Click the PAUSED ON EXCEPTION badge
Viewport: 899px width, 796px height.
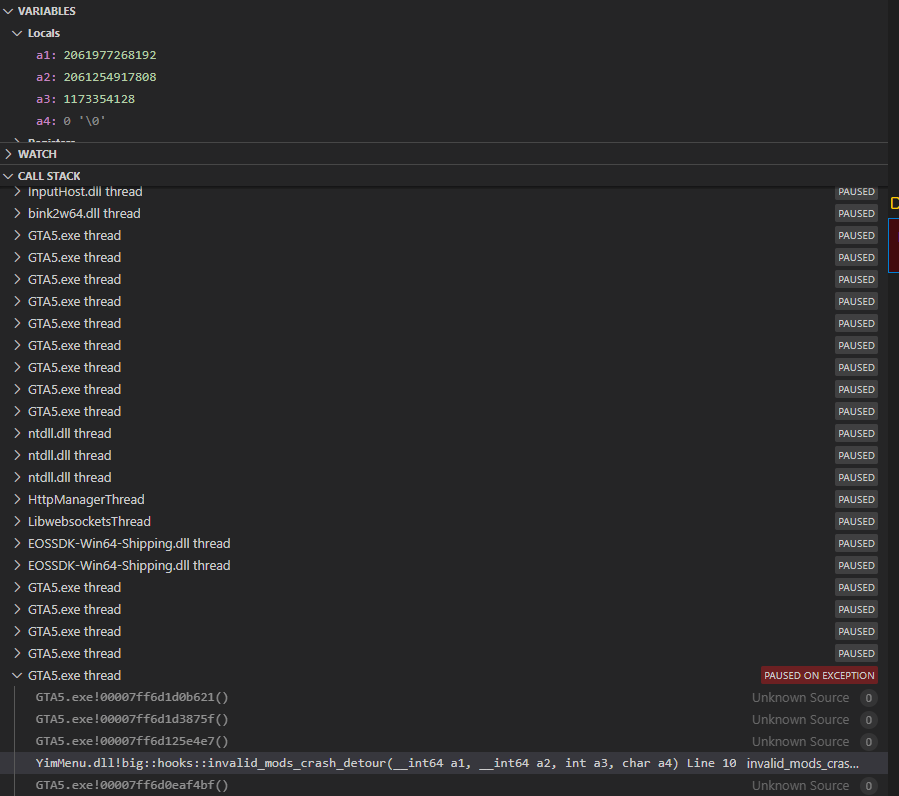(x=819, y=675)
